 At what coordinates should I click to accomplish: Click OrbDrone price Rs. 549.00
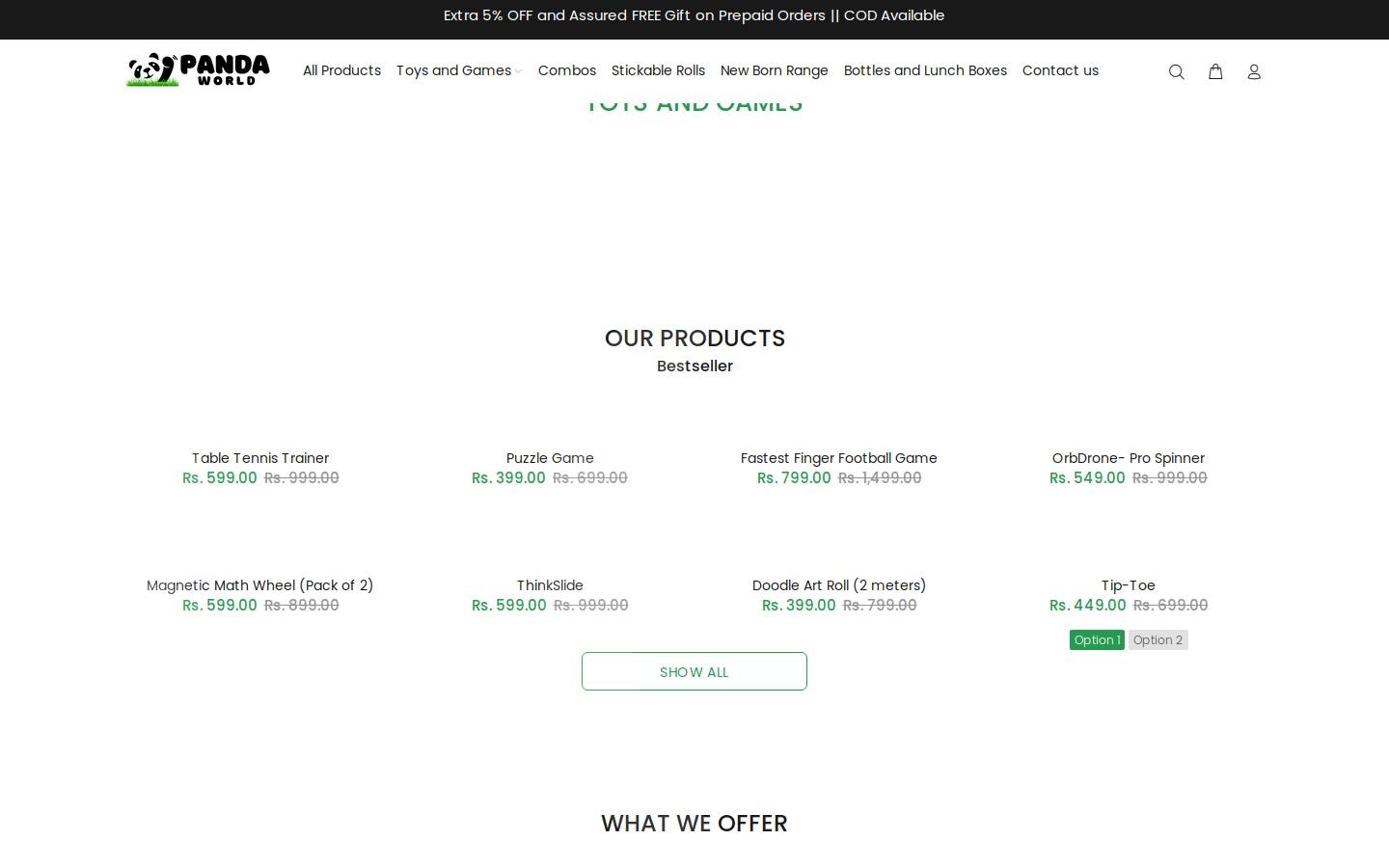point(1087,477)
